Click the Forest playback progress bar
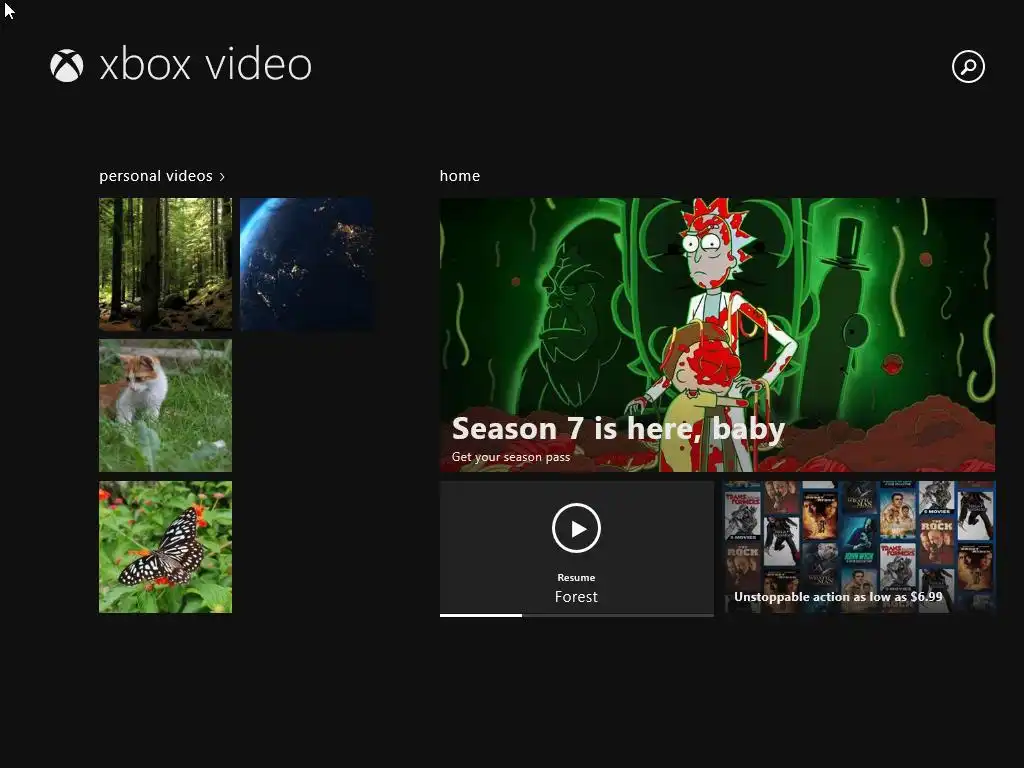Viewport: 1024px width, 768px height. point(577,615)
